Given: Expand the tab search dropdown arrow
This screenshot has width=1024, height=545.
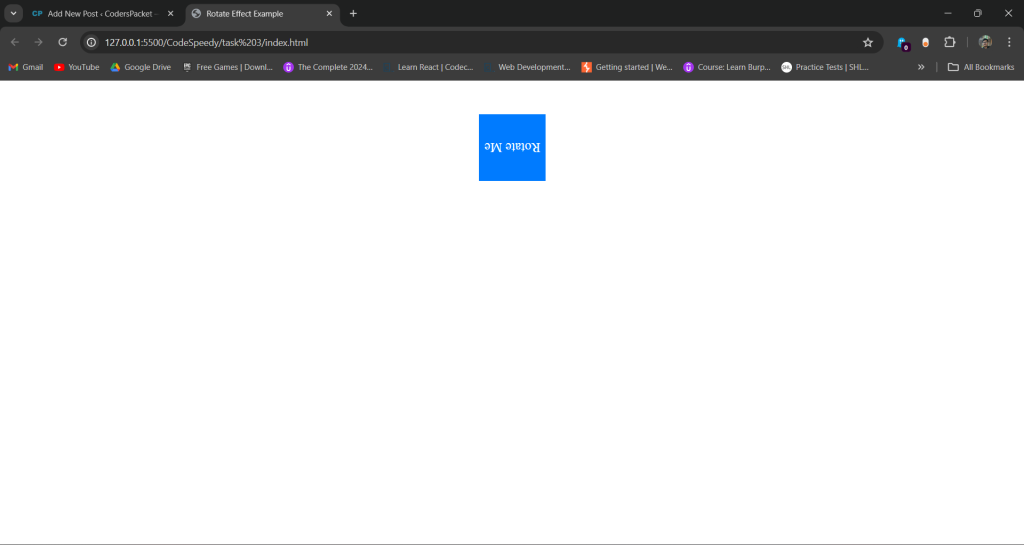Looking at the screenshot, I should point(13,13).
